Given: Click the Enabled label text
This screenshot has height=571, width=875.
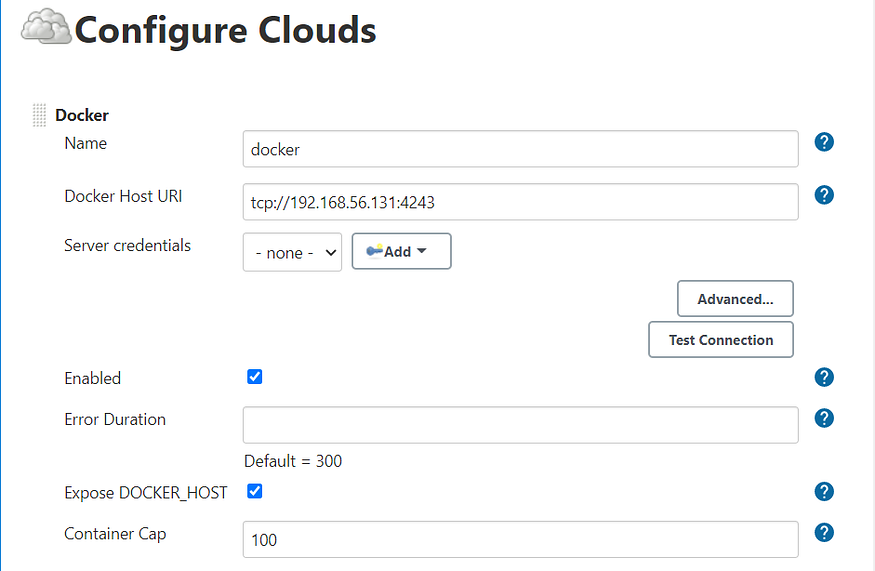Looking at the screenshot, I should (93, 378).
